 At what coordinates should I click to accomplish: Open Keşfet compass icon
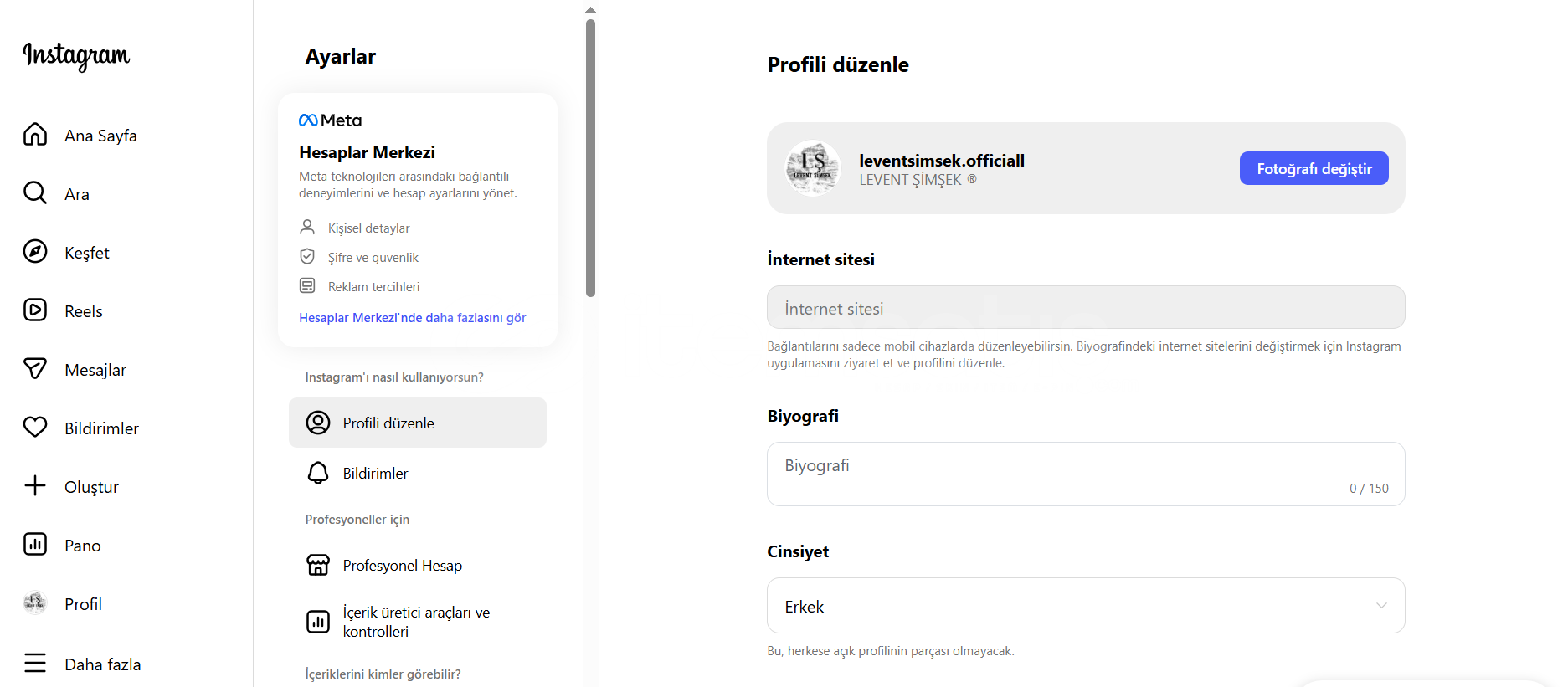[35, 252]
